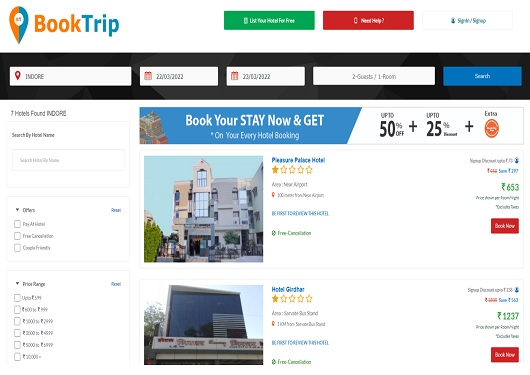Click the user icon beside Pleasure Palace signup discount
Viewport: 530px width, 375px height.
(516, 160)
